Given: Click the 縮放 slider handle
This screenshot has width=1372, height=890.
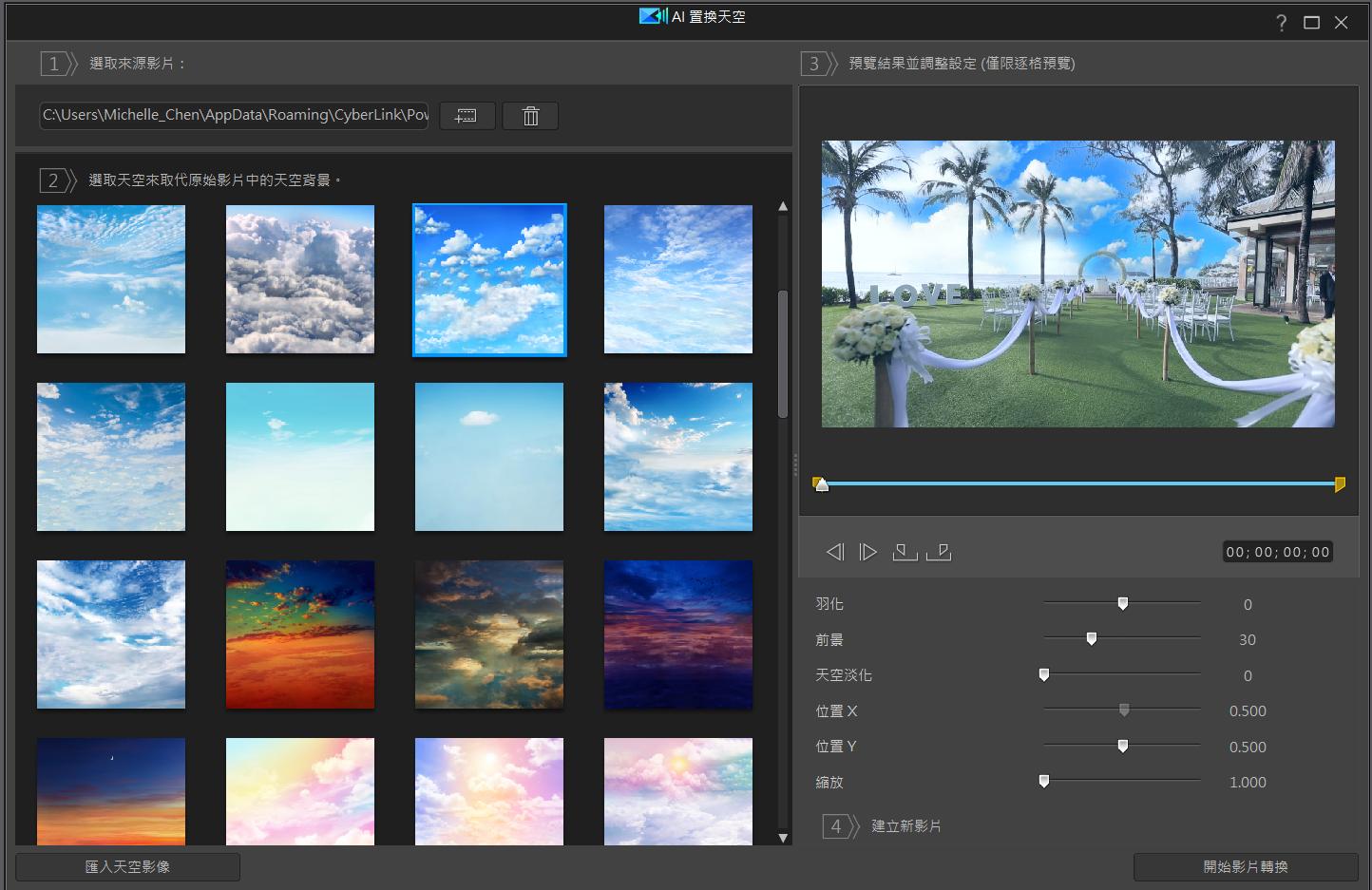Looking at the screenshot, I should [1044, 782].
